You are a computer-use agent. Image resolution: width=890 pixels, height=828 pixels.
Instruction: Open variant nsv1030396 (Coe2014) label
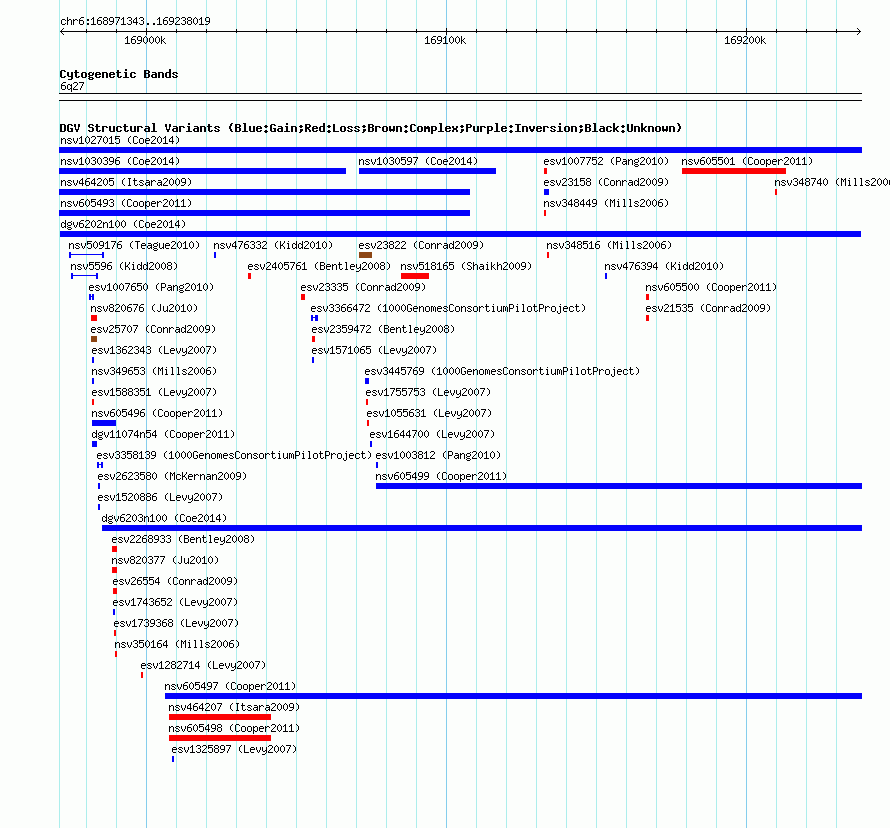pos(120,161)
